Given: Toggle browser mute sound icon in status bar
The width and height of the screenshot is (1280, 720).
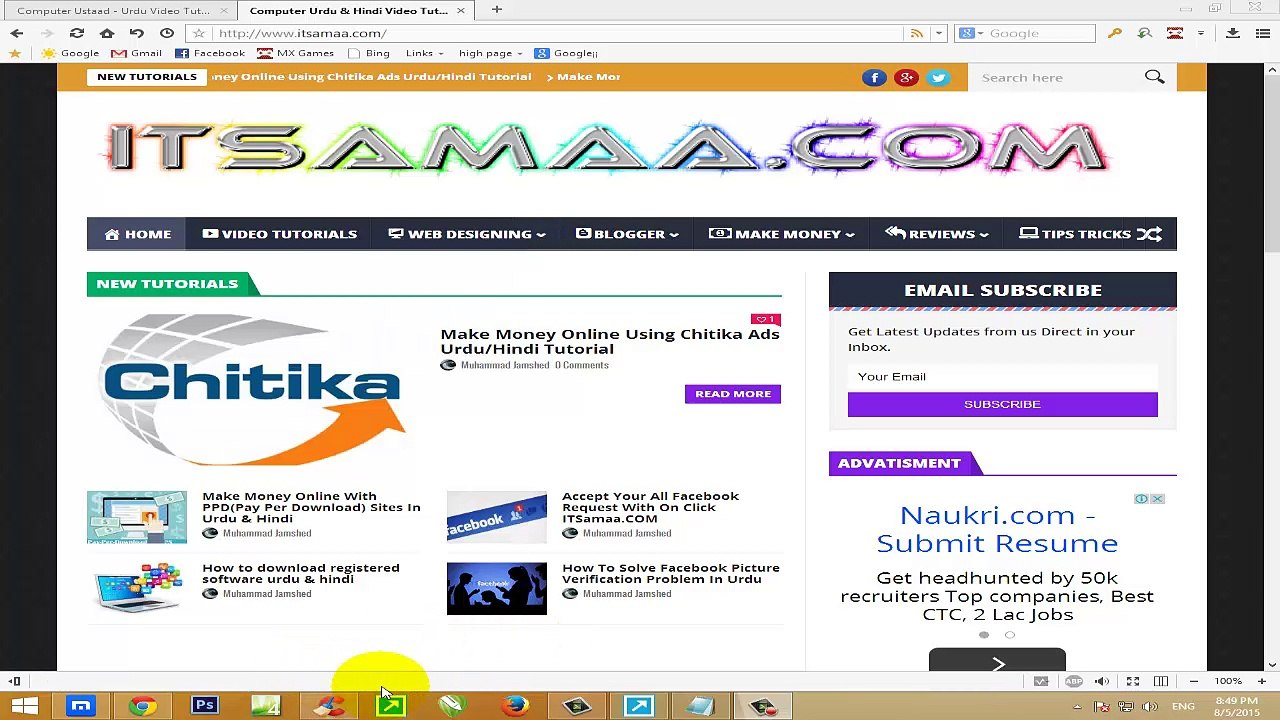Looking at the screenshot, I should pos(1102,681).
